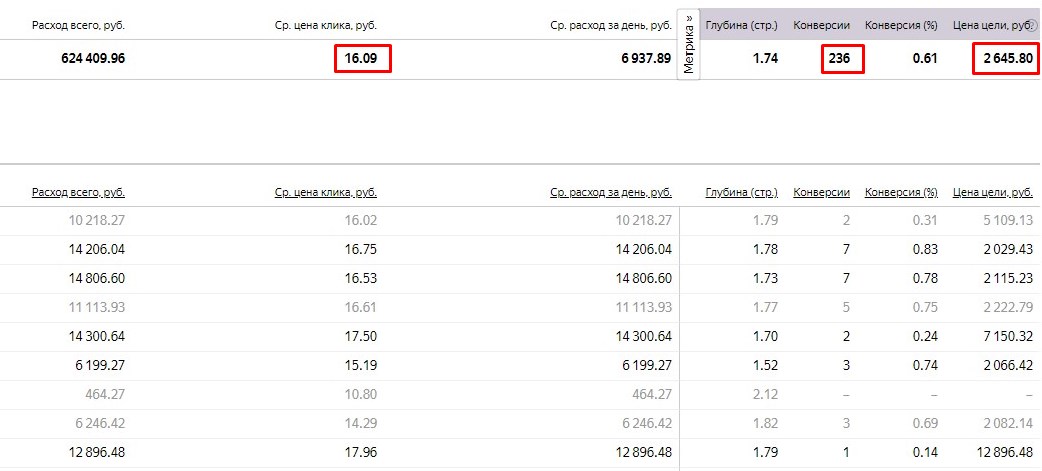Click click-price cell 14.29
This screenshot has height=471, width=1042.
click(x=361, y=424)
